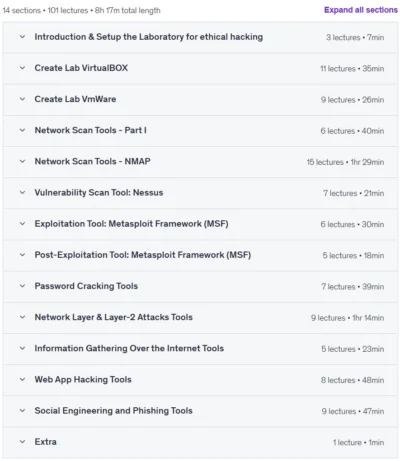400x461 pixels.
Task: Expand chevron for Network Scan Tools - NMAP
Action: pyautogui.click(x=22, y=161)
